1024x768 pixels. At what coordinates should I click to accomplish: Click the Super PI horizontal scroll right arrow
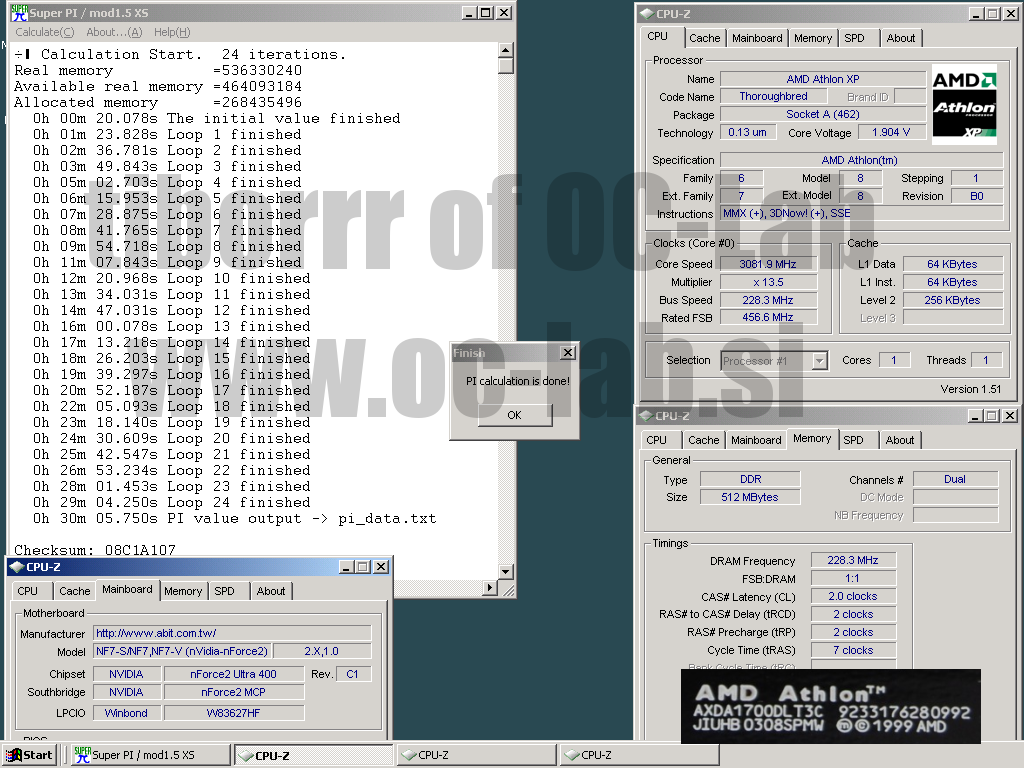[x=490, y=587]
